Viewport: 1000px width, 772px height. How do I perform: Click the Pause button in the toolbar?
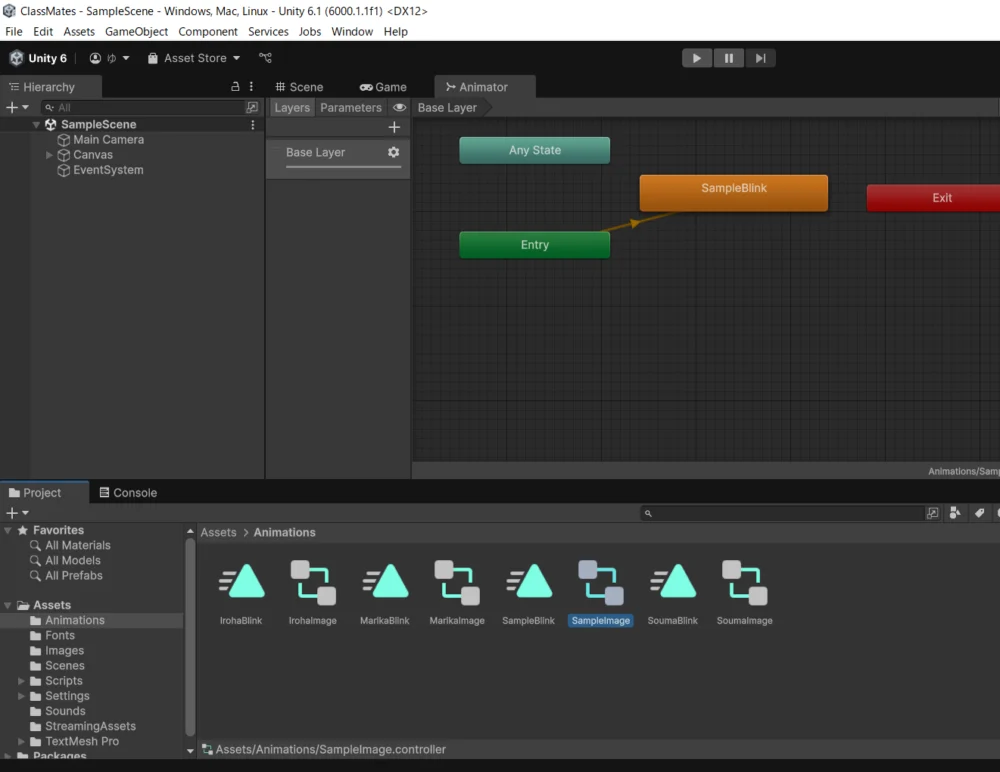729,58
